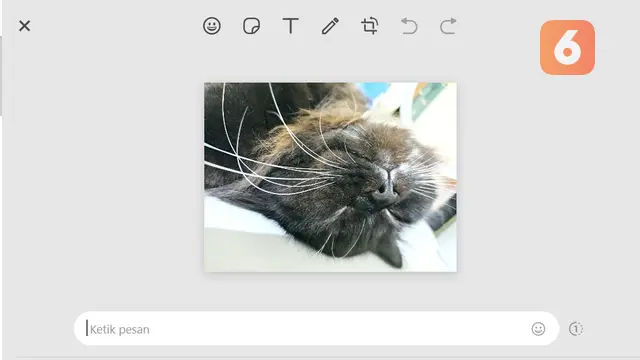Open the emoji picker in caption field
Viewport: 640px width, 360px height.
click(x=538, y=329)
